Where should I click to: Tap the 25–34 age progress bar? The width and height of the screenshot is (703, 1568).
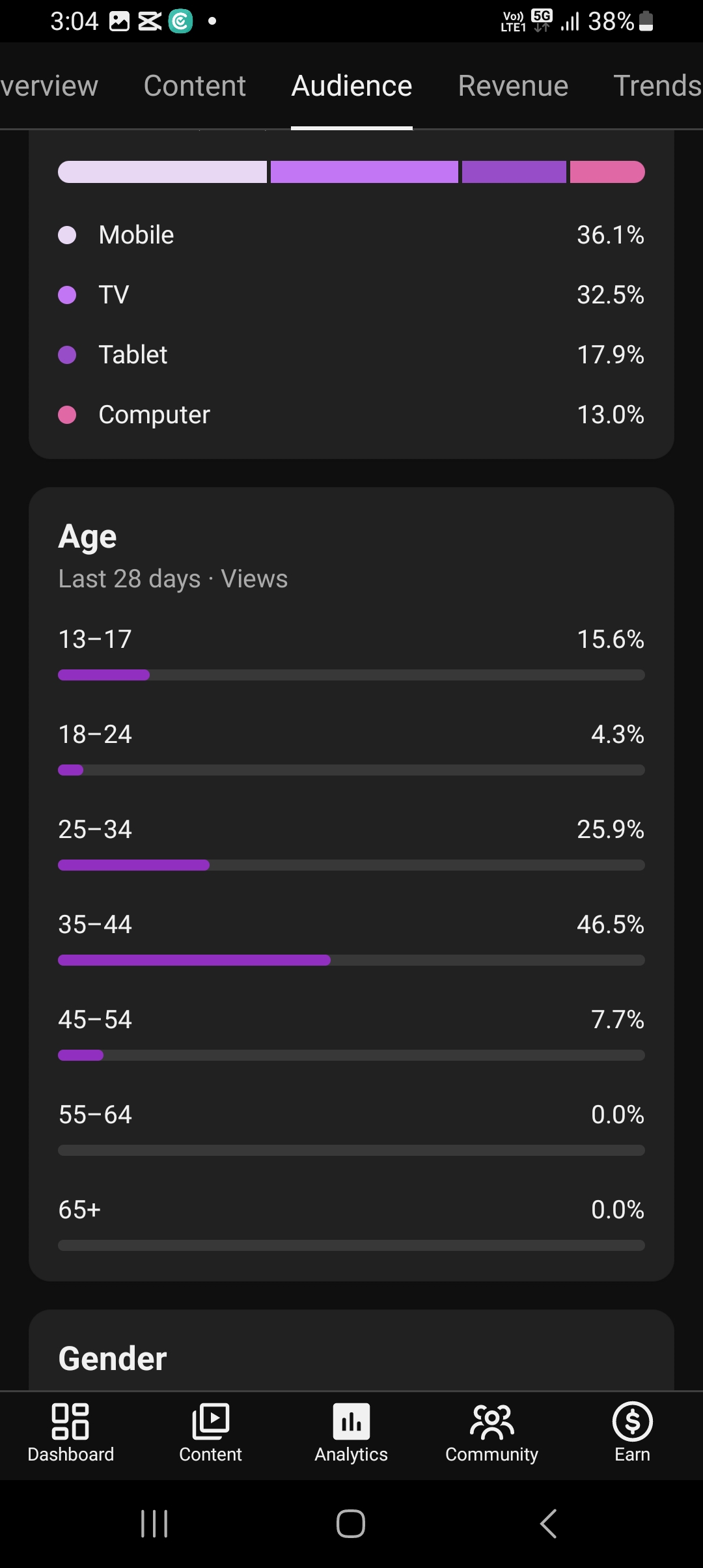351,865
